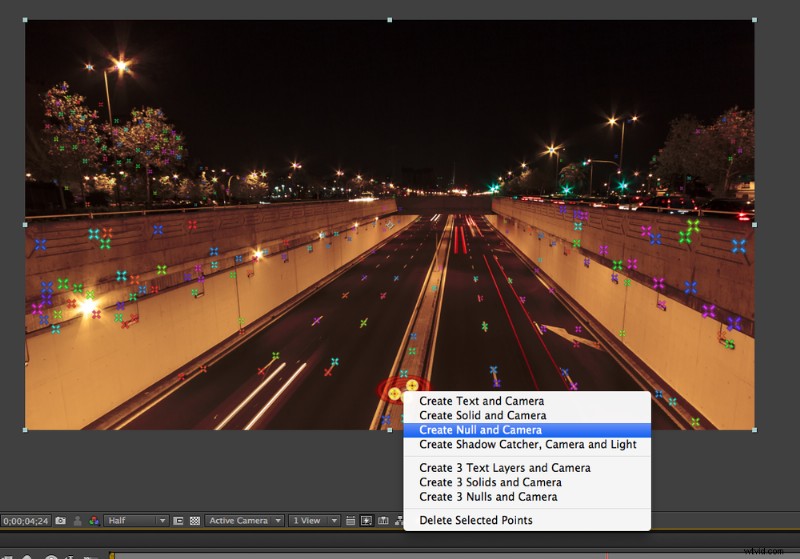Toggle Pixel Aspect Ratio Correction icon
Screen dimensions: 800x559
351,521
